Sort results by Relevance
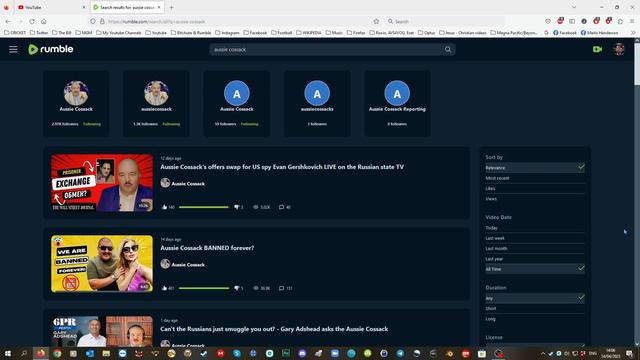The width and height of the screenshot is (640, 360). click(x=535, y=168)
